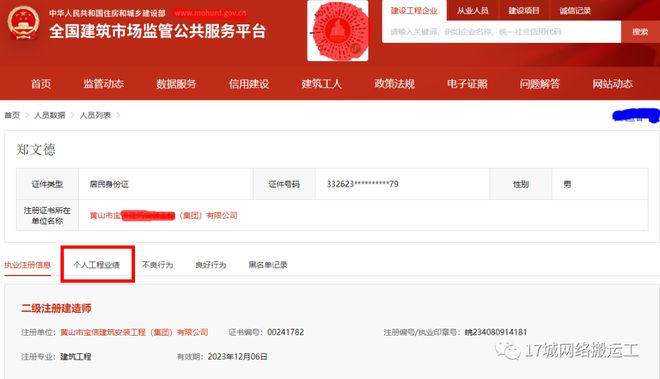Open 问题解答 navigation item
The image size is (660, 379).
click(540, 84)
